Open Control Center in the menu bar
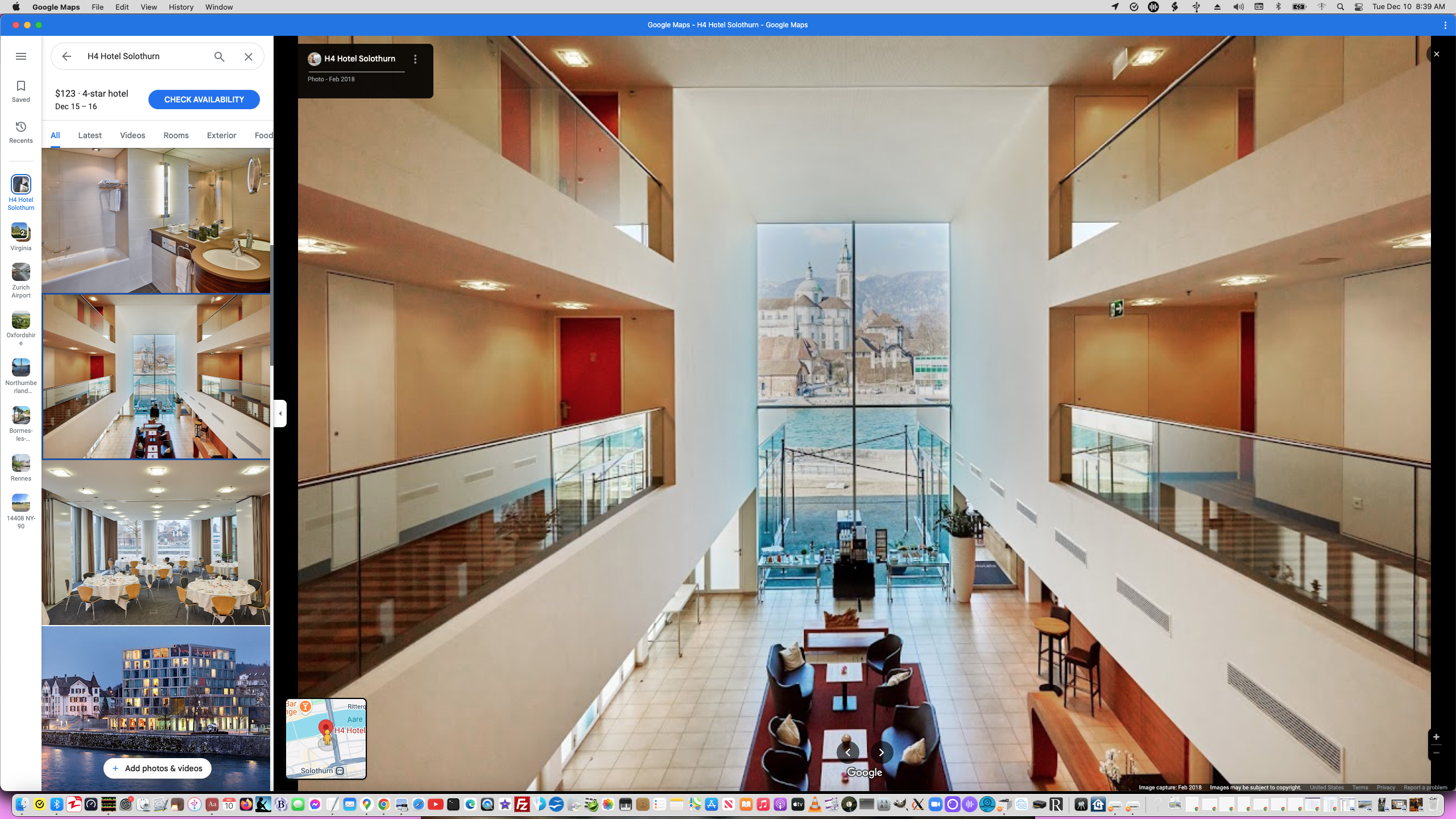The width and height of the screenshot is (1456, 819). [1359, 7]
